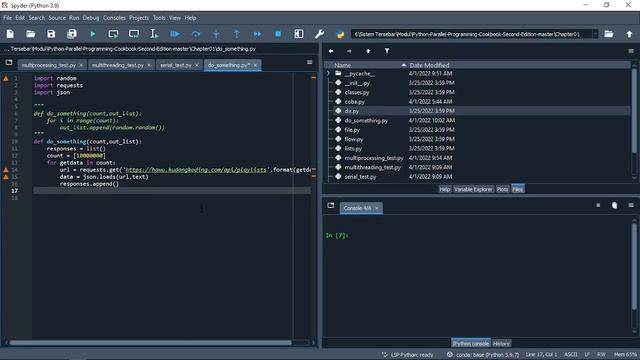Show the Help pane tab
Viewport: 640px width, 360px height.
click(445, 189)
